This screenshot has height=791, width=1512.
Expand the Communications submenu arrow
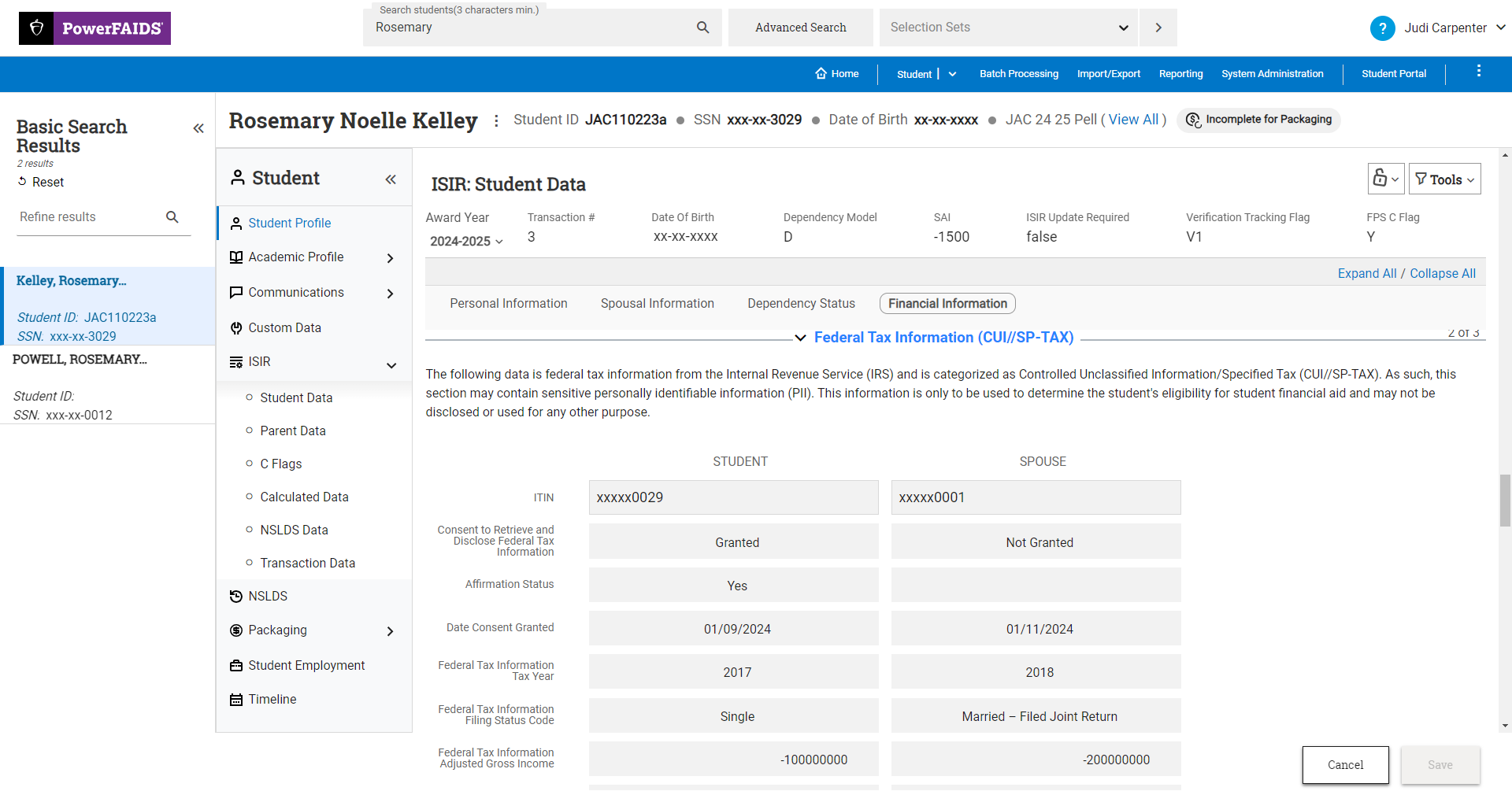(390, 294)
